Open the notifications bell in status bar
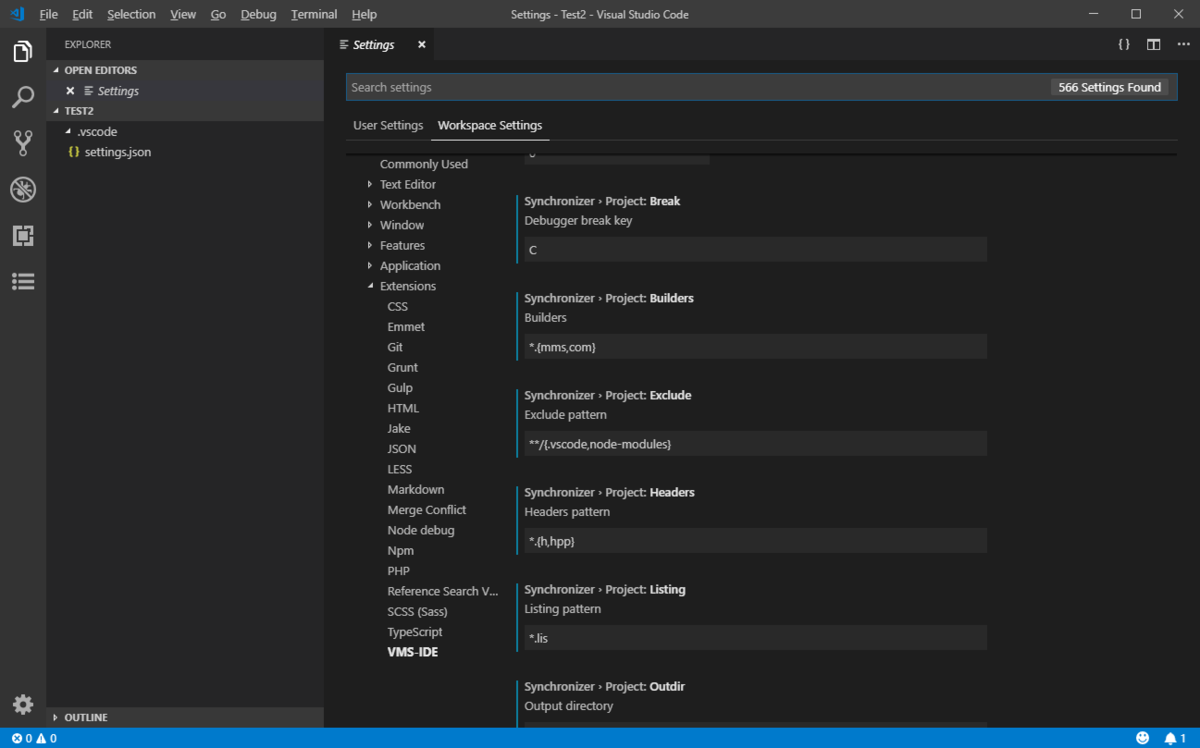 [1170, 738]
